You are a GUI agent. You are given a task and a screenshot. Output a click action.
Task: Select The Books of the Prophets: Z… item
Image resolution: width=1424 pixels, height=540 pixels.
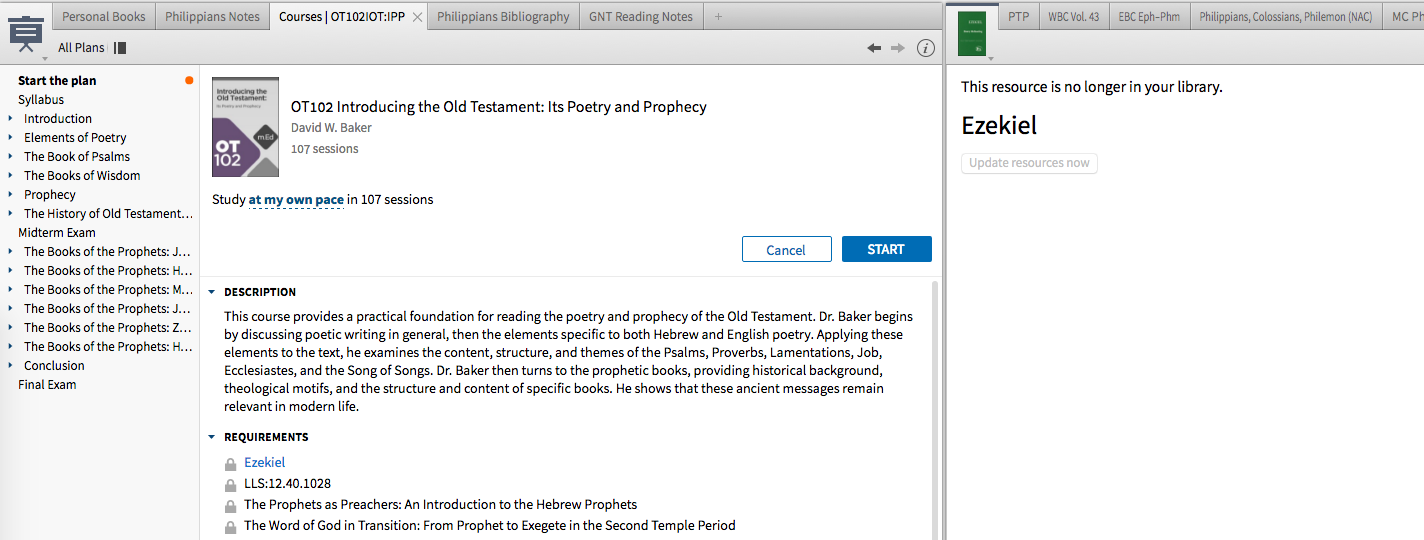(x=108, y=328)
